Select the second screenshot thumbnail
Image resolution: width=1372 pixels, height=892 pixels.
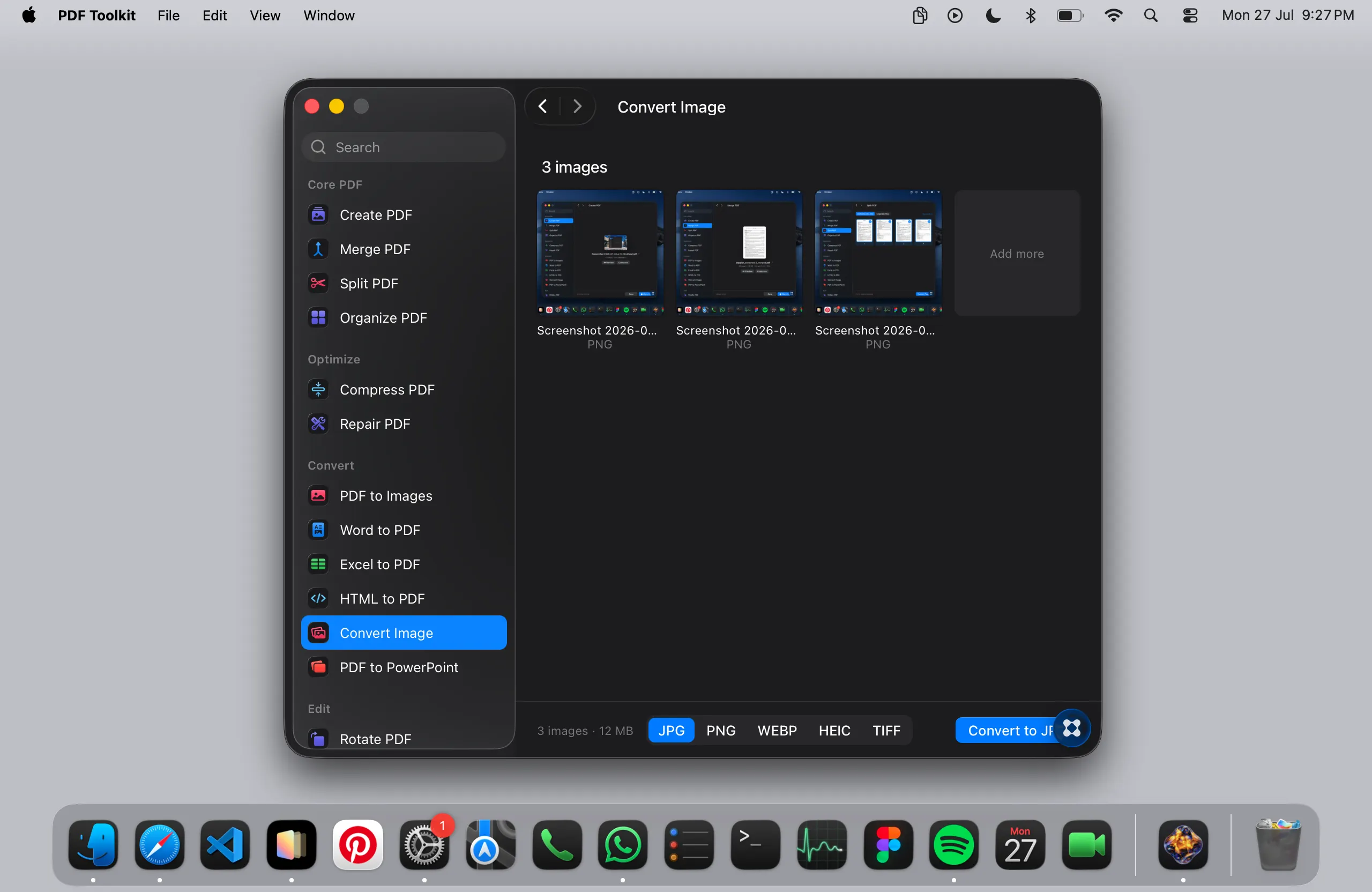pos(739,253)
